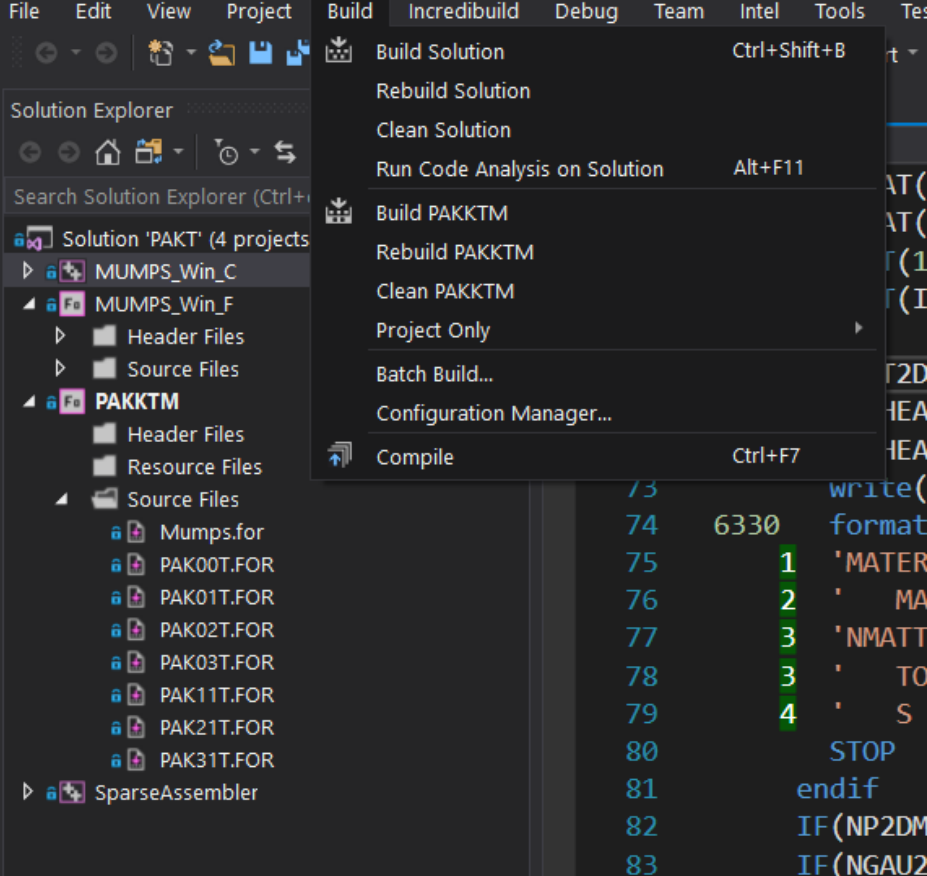Choose Rebuild Solution

pyautogui.click(x=597, y=91)
